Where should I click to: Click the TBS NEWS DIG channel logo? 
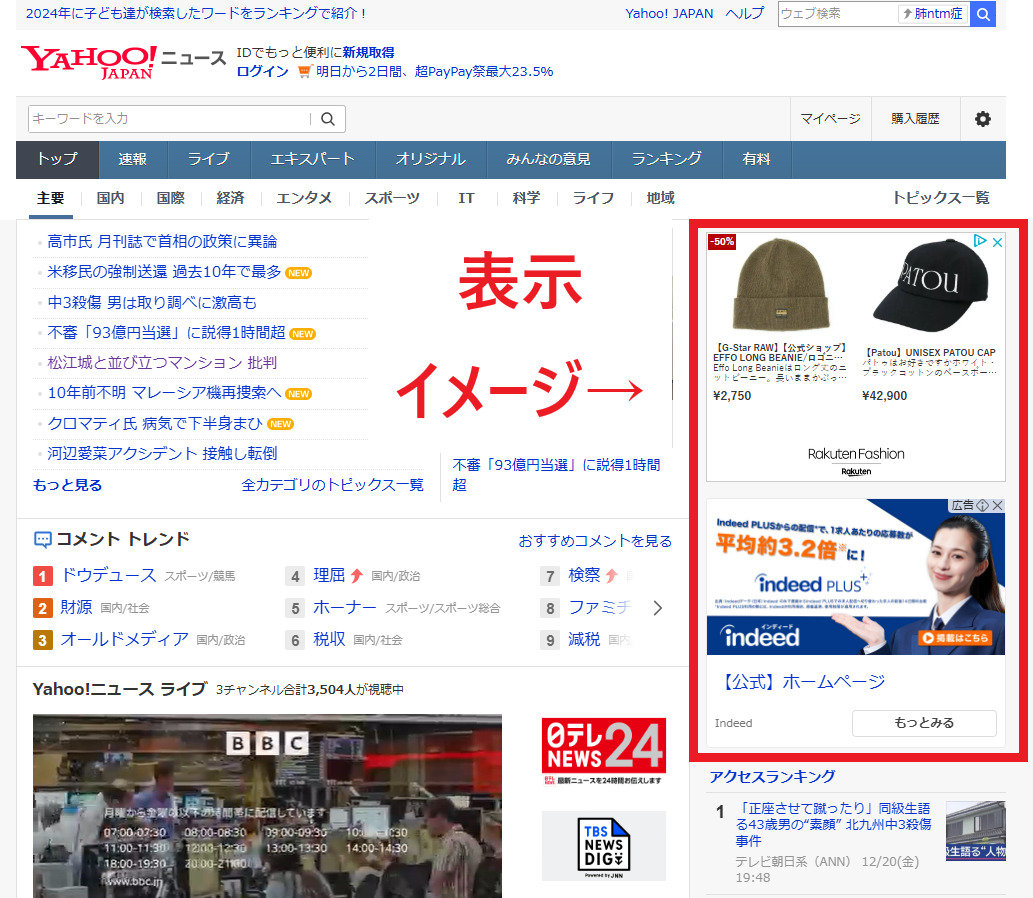[603, 846]
